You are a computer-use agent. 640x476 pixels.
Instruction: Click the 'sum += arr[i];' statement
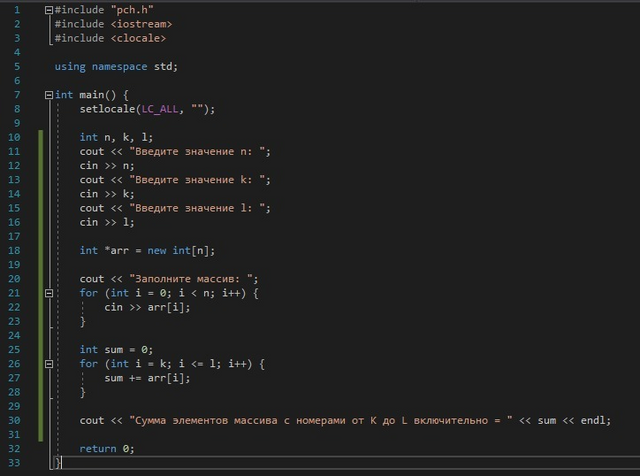(147, 378)
